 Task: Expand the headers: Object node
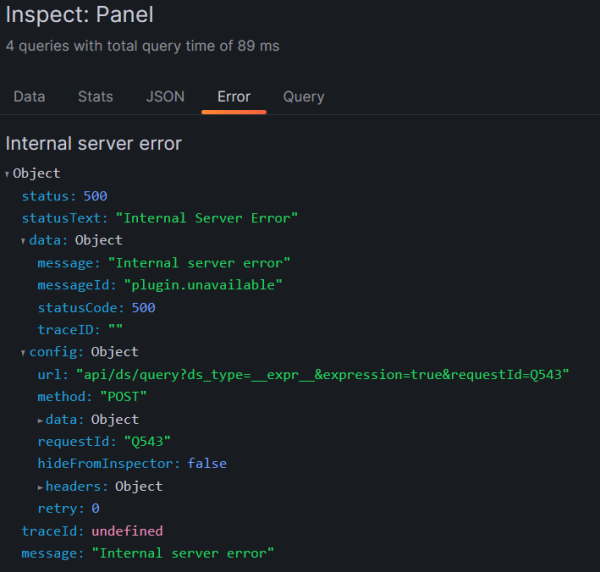(40, 487)
